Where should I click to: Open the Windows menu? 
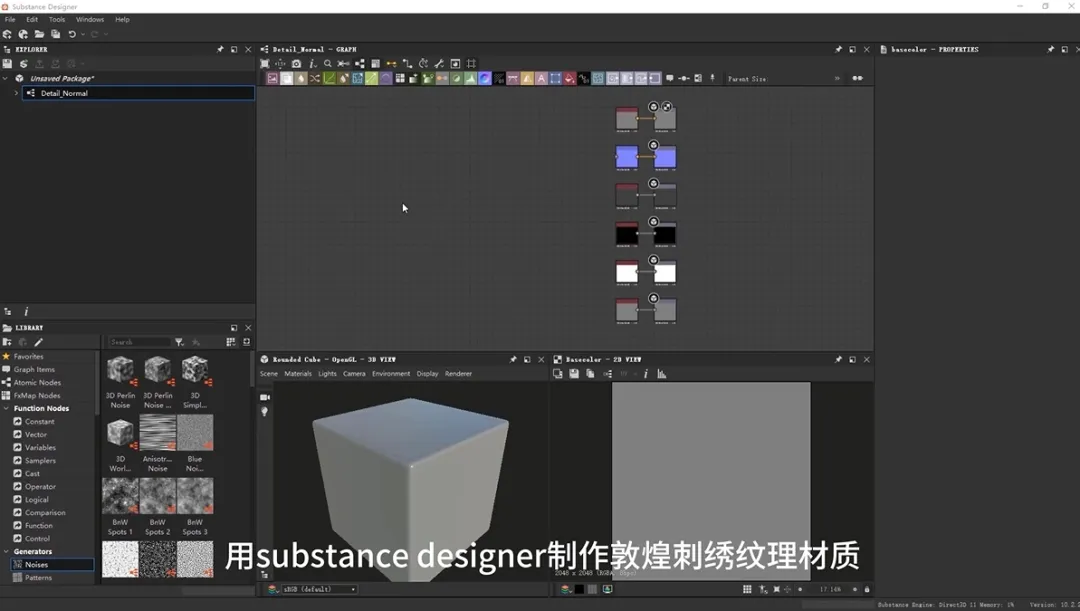(90, 19)
